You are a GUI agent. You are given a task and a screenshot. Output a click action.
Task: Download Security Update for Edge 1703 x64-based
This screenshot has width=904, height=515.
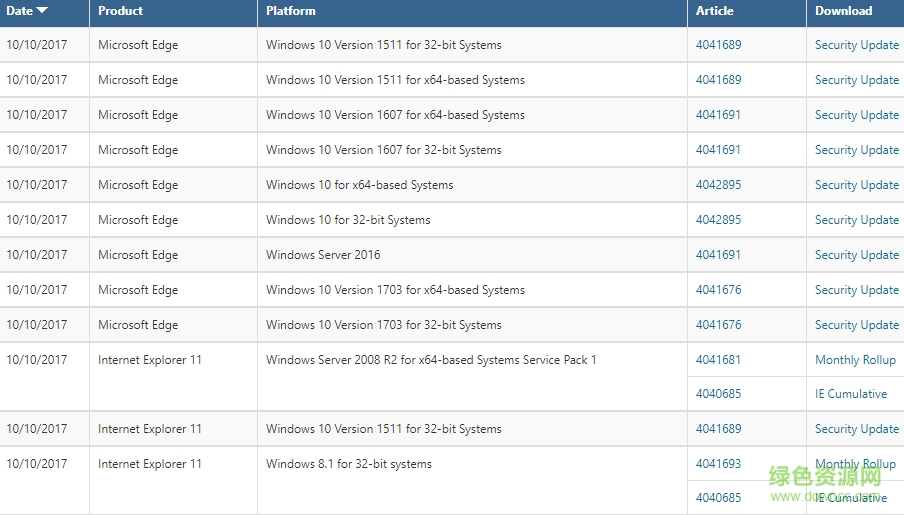857,290
